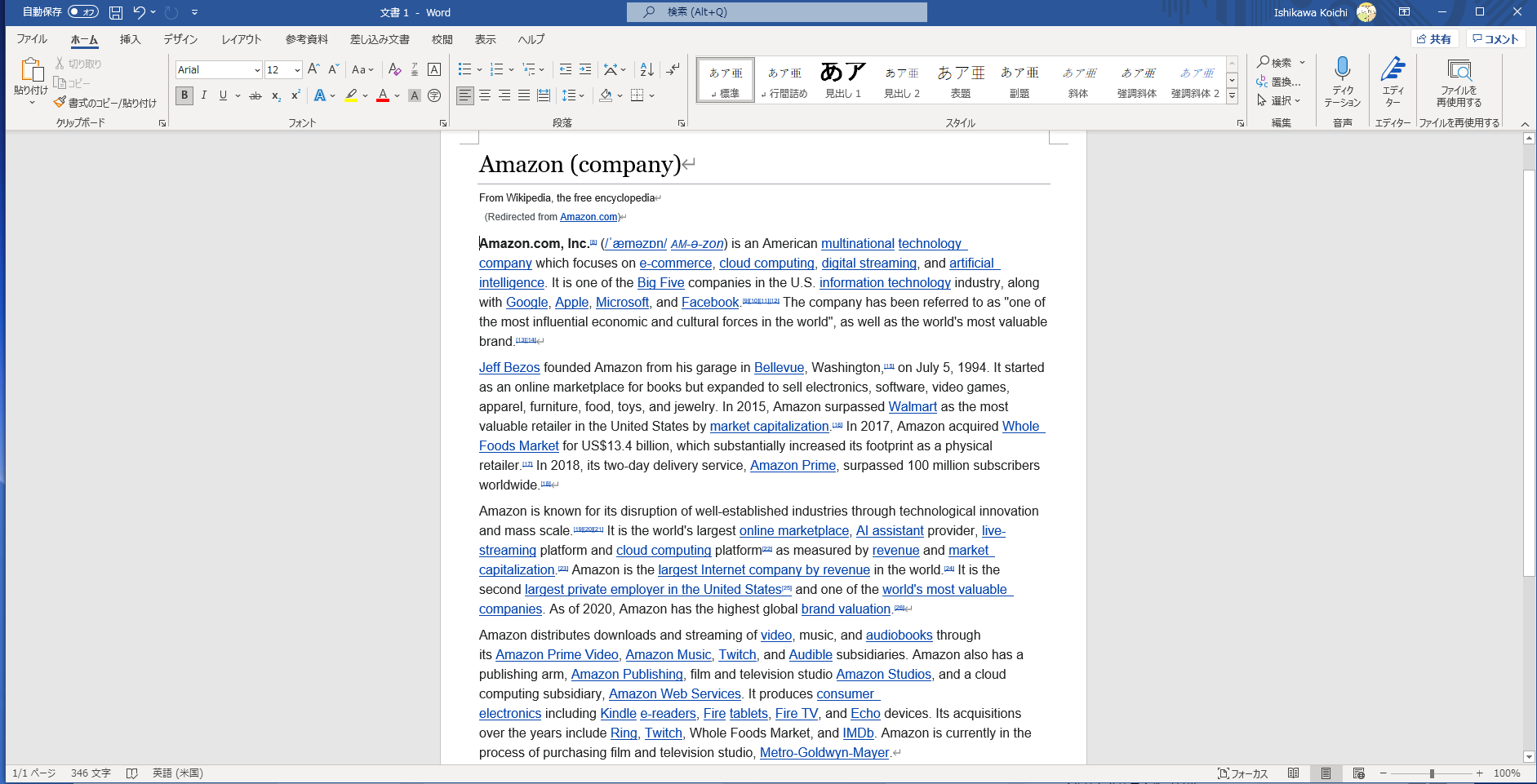Viewport: 1537px width, 784px height.
Task: Right-align the paragraph text
Action: click(504, 95)
